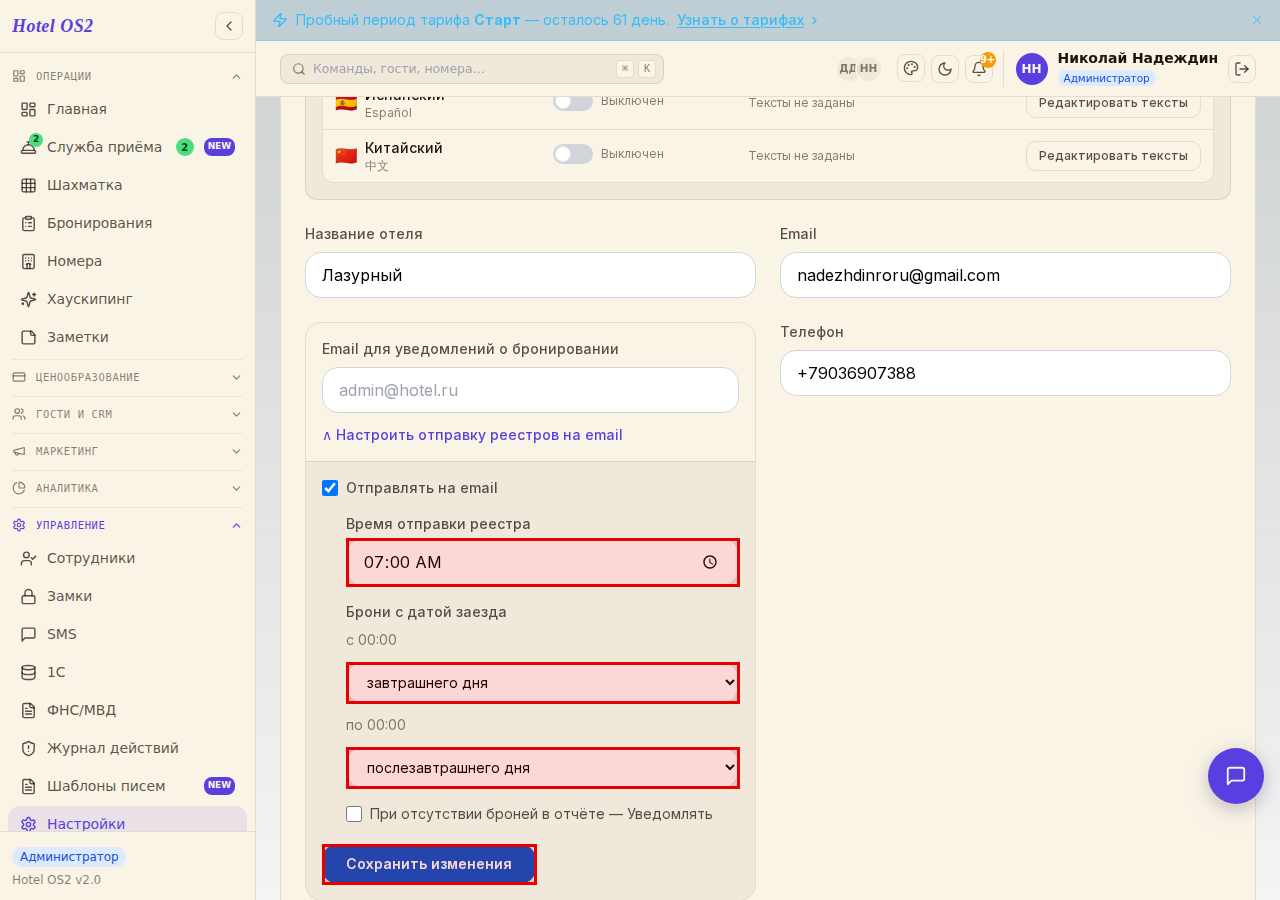Click the clock icon in time field
Image resolution: width=1280 pixels, height=900 pixels.
click(710, 562)
